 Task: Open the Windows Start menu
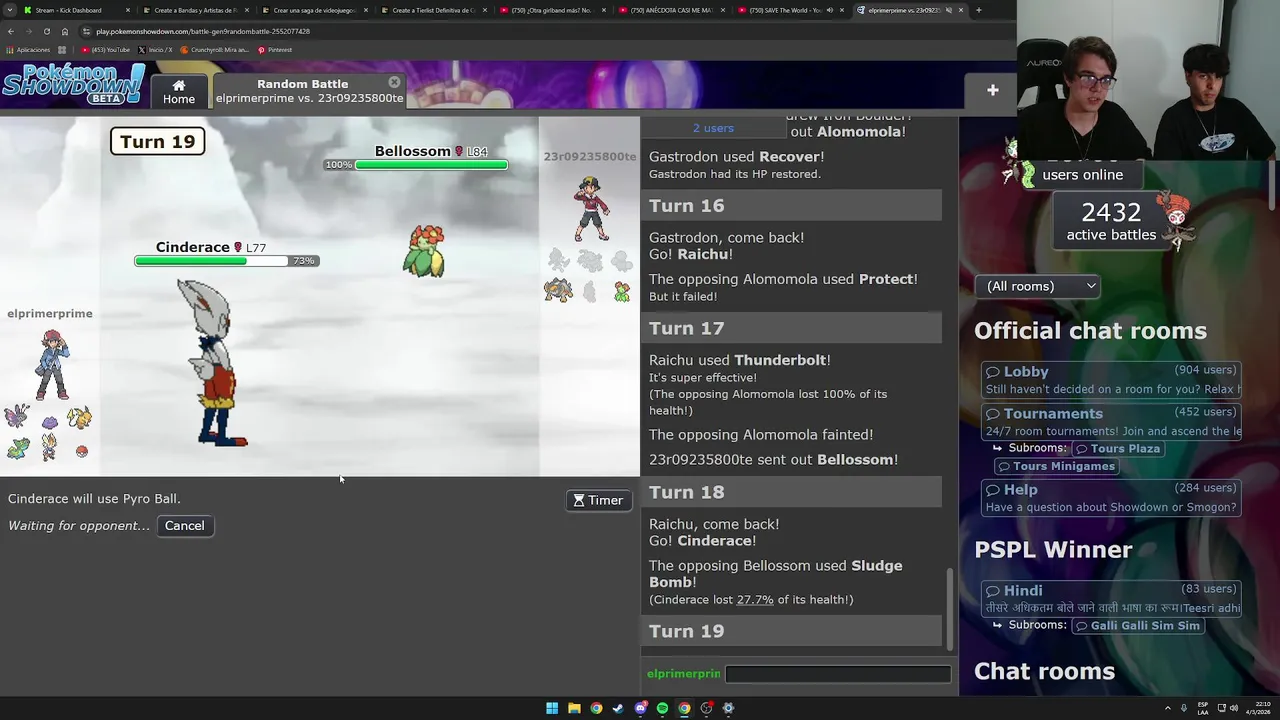point(552,708)
